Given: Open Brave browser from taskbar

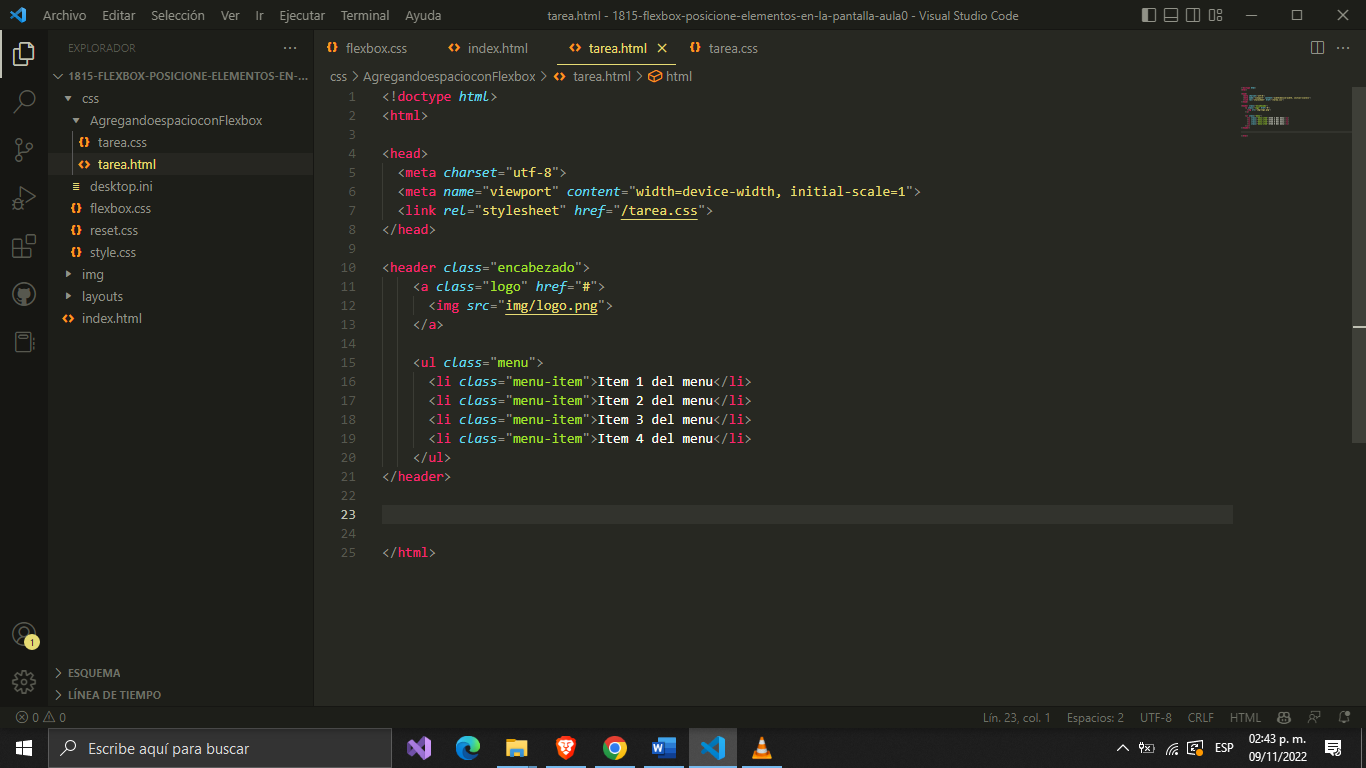Looking at the screenshot, I should tap(566, 748).
